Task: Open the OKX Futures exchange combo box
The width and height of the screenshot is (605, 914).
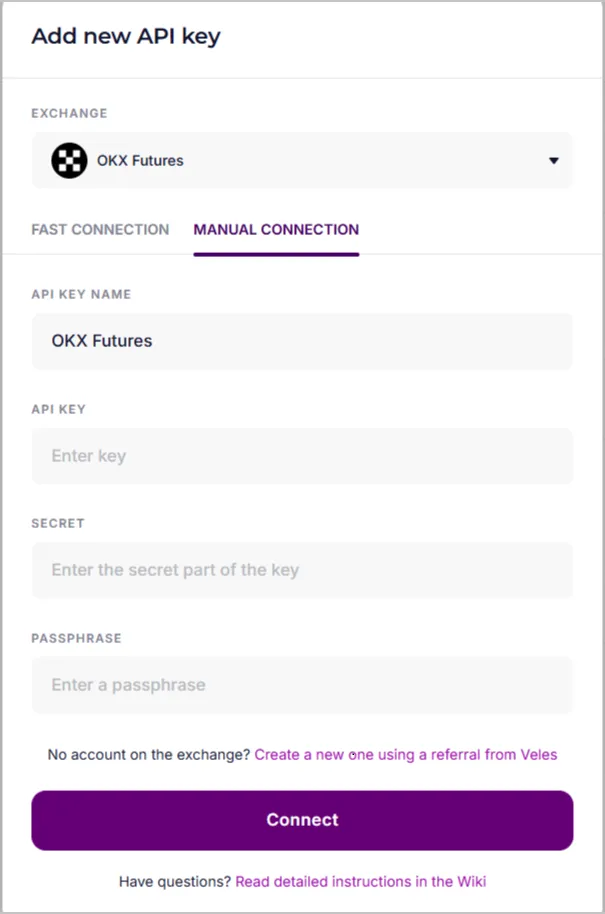Action: [302, 160]
